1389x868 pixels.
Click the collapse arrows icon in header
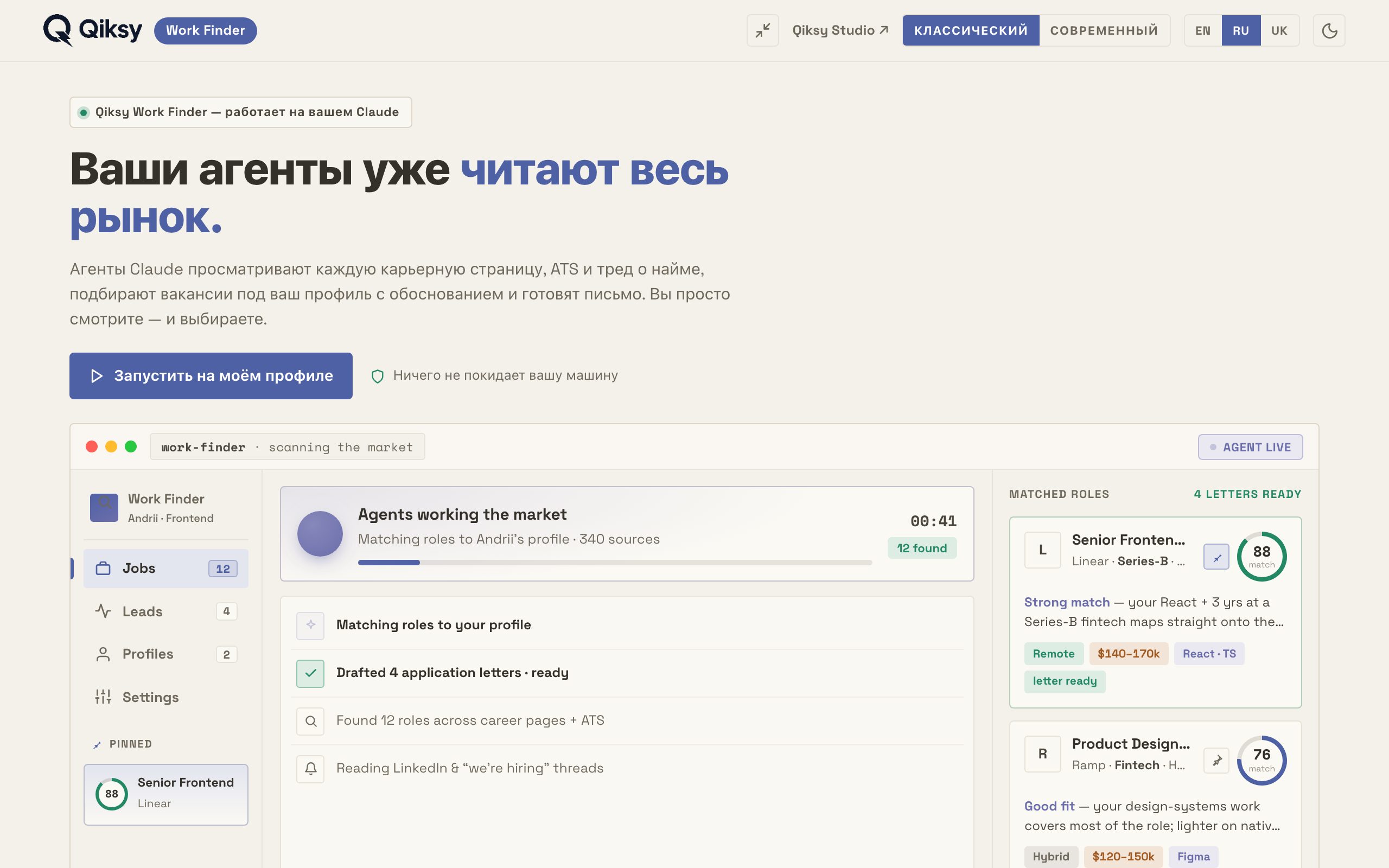762,30
